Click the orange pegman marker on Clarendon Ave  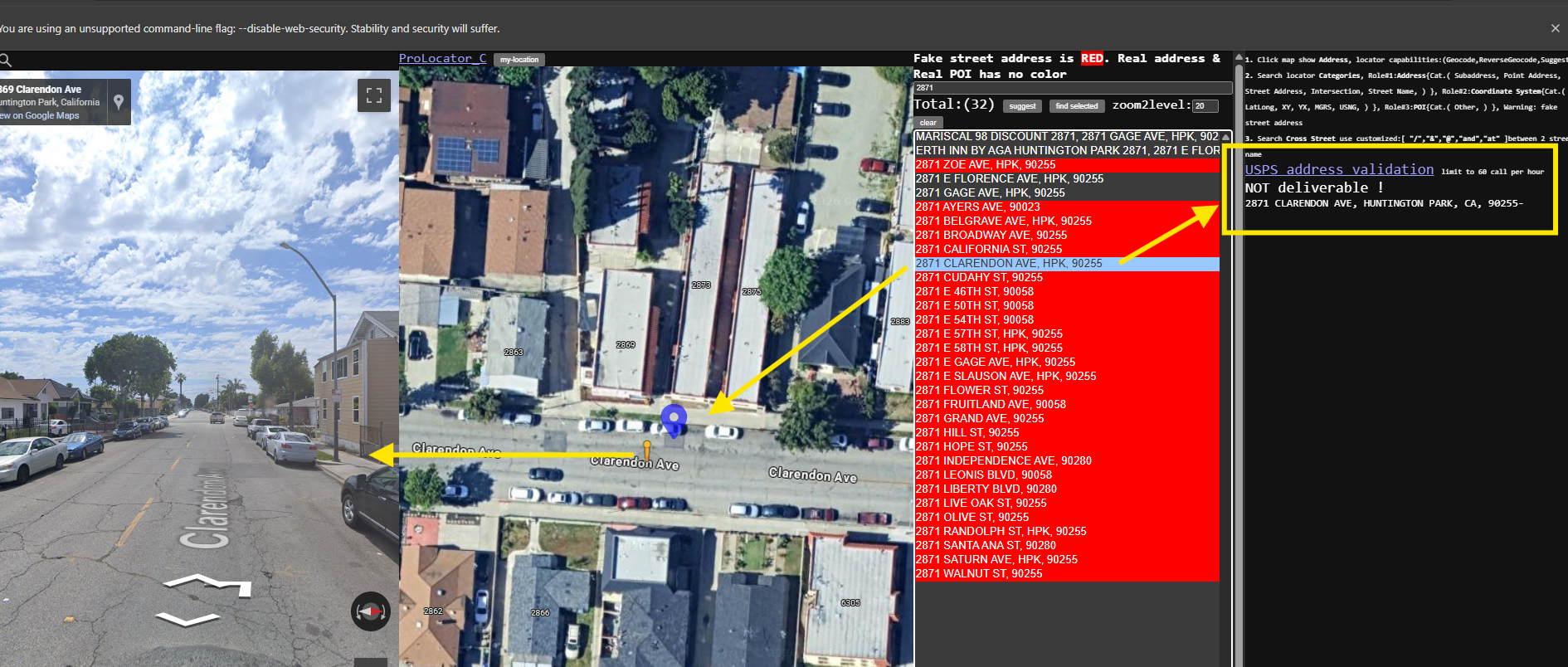click(x=647, y=450)
